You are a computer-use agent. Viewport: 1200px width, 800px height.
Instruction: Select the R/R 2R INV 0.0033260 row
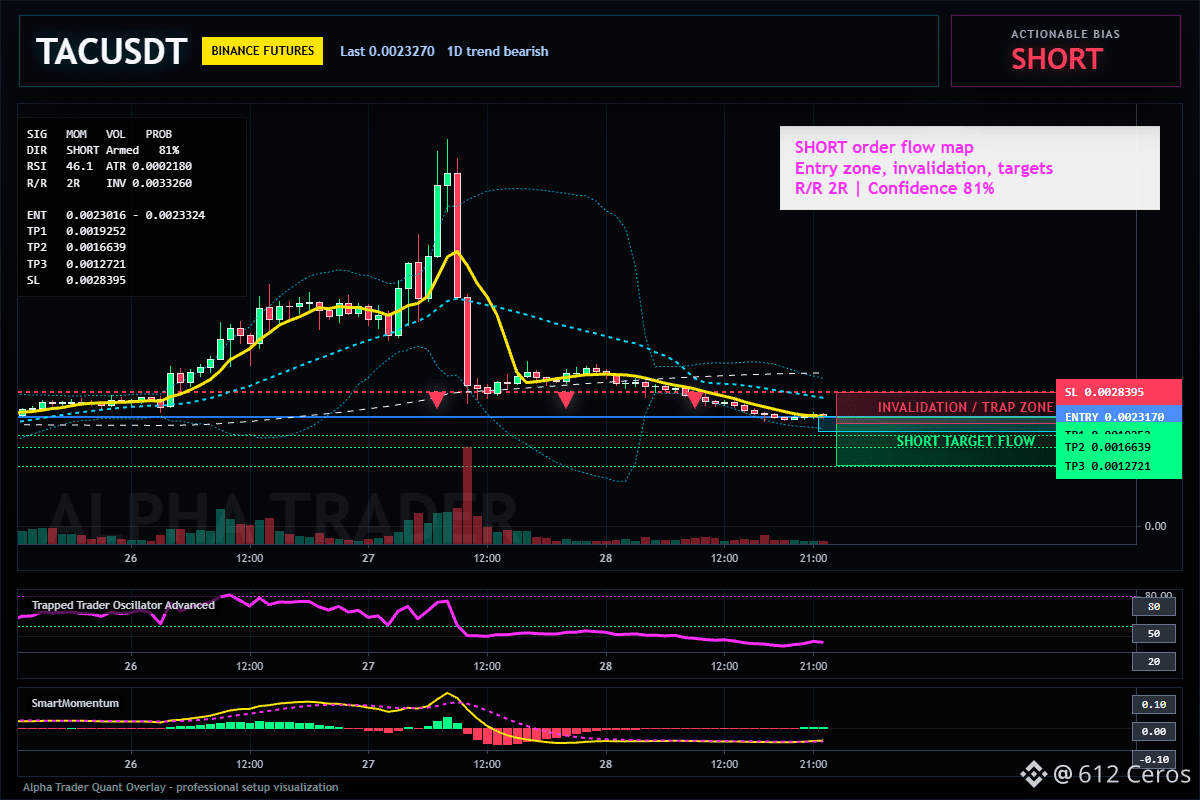(x=110, y=183)
